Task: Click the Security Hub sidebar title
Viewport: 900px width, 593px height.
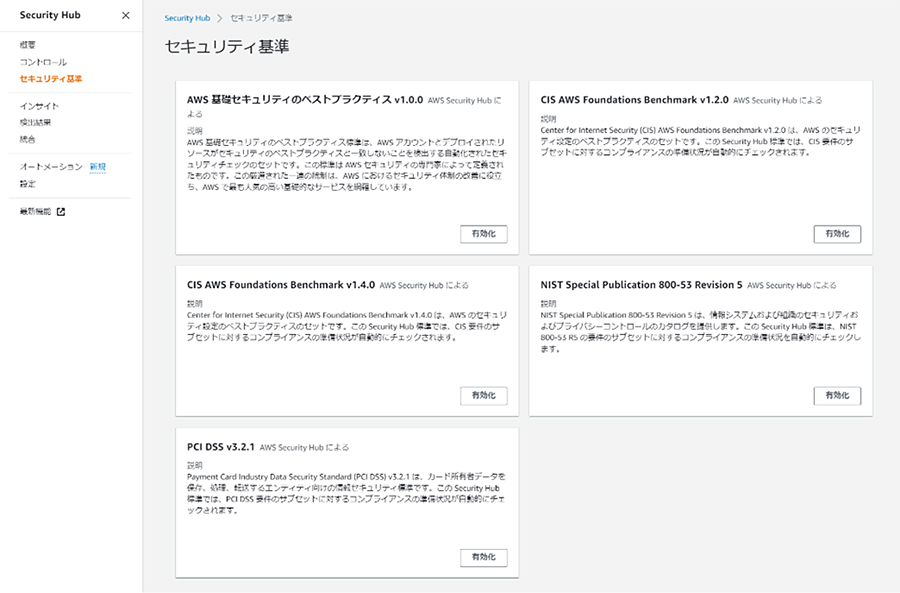Action: point(50,15)
